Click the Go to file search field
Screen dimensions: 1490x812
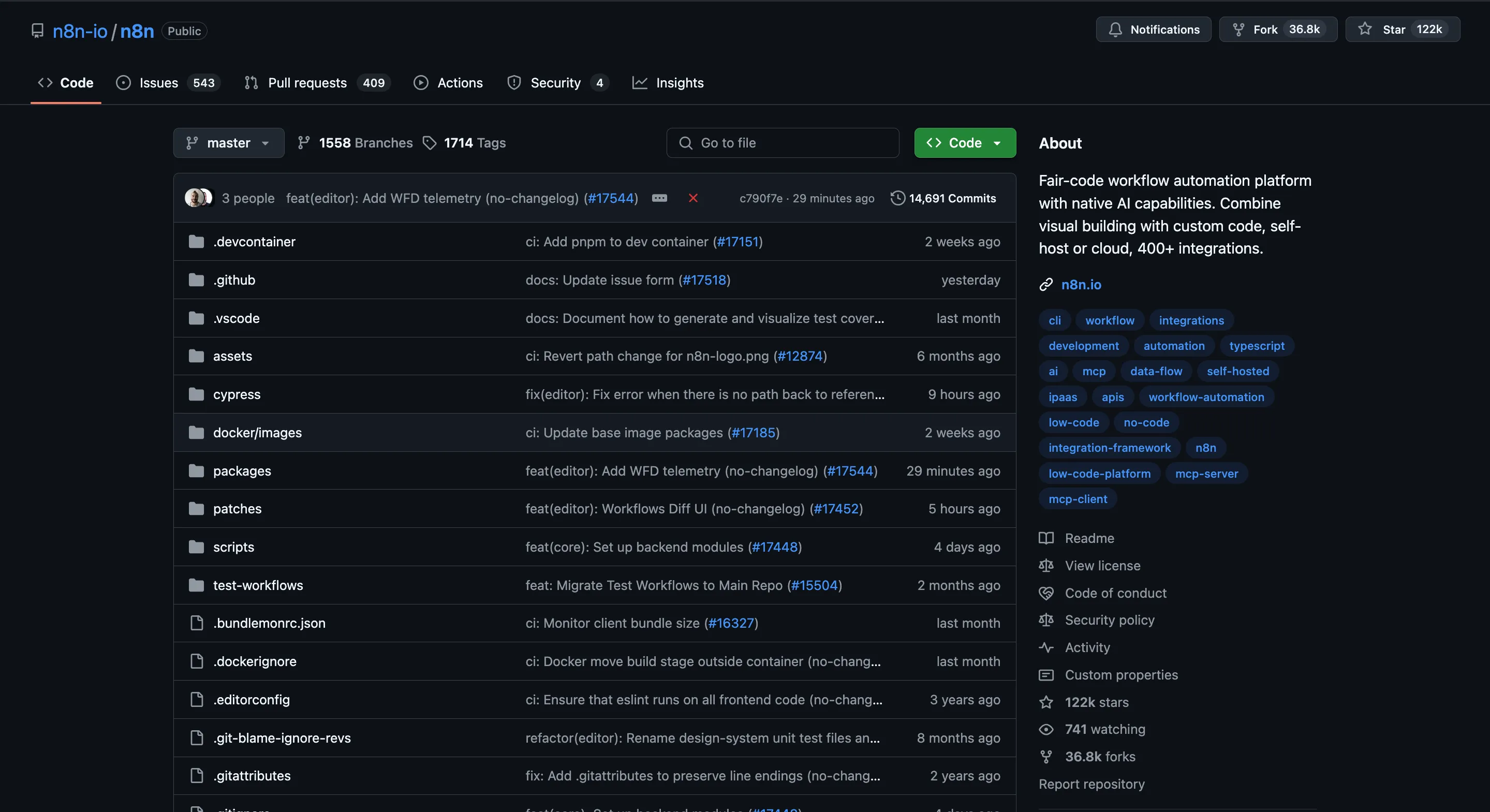point(783,143)
